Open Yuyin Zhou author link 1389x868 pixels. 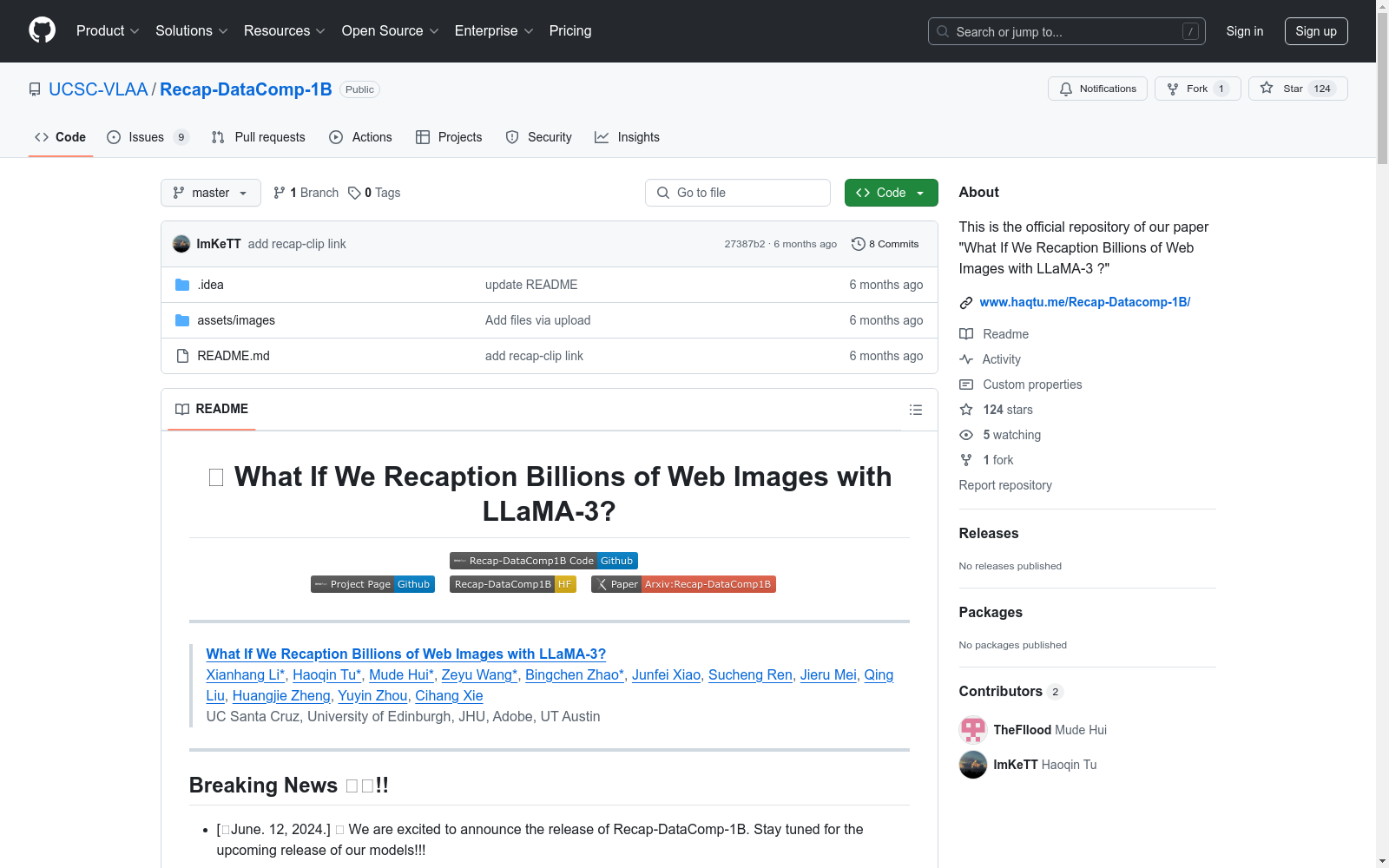[372, 696]
